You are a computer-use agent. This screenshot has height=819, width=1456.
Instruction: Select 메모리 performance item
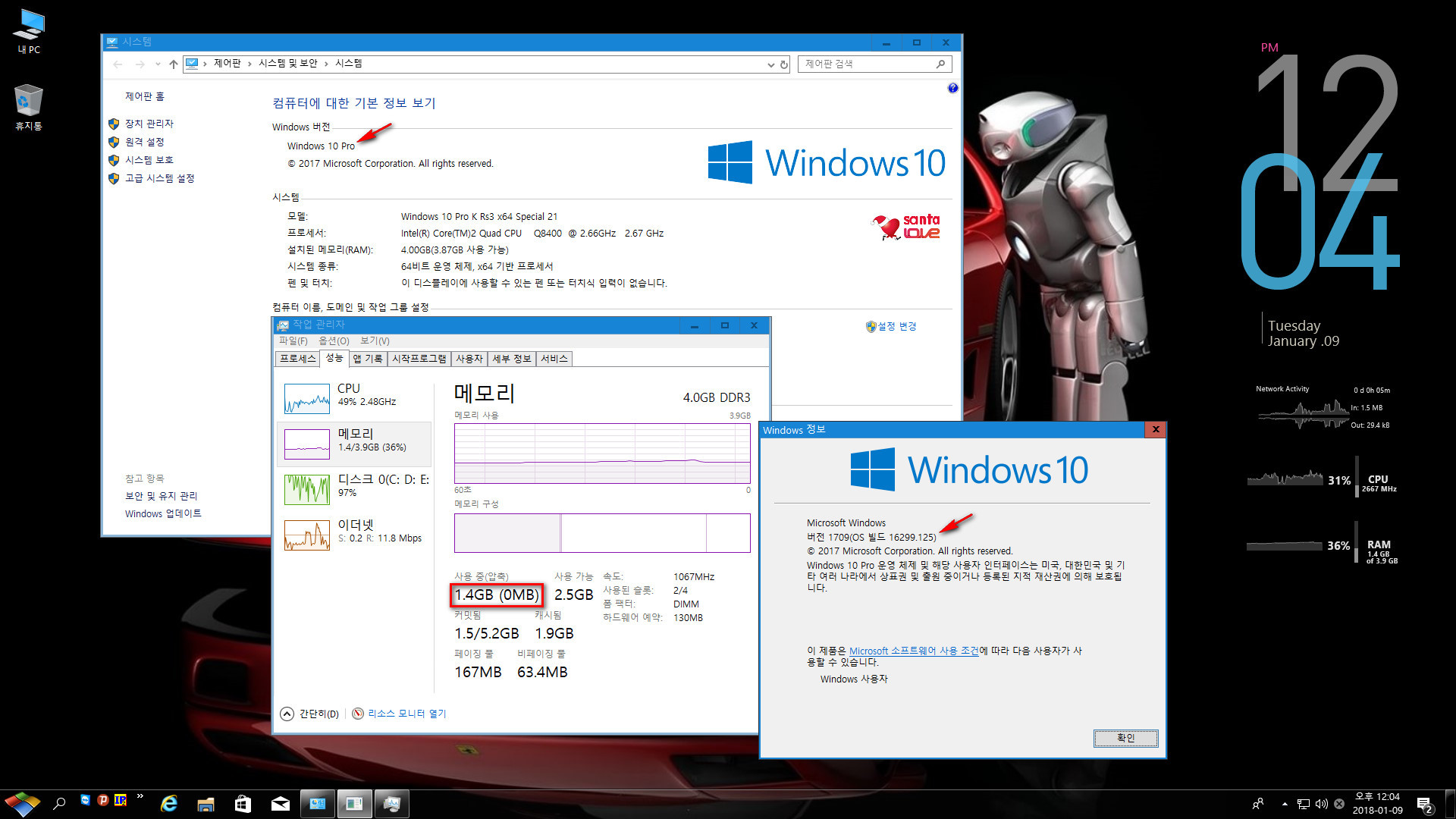(354, 444)
